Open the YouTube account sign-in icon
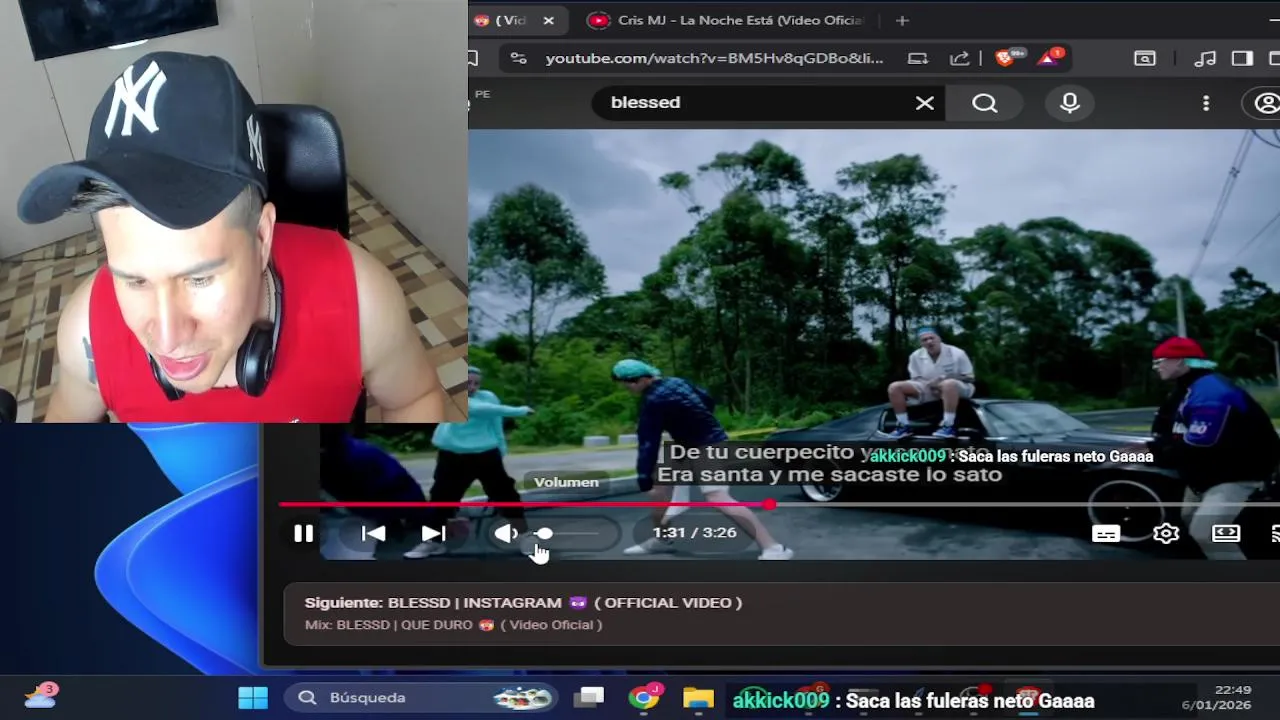This screenshot has height=720, width=1280. (x=1266, y=103)
